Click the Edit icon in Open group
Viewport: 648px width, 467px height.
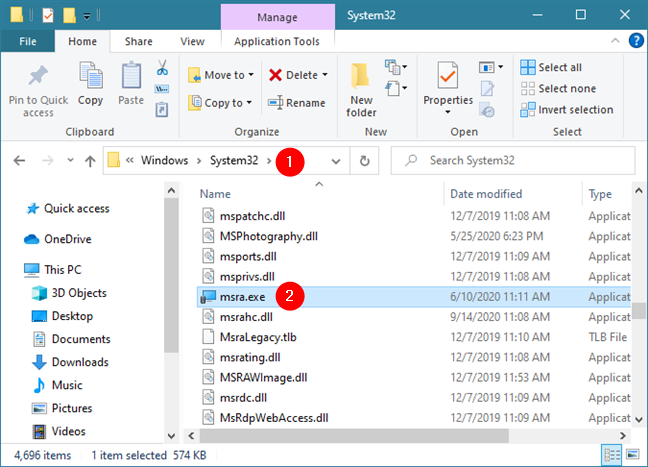(x=487, y=88)
